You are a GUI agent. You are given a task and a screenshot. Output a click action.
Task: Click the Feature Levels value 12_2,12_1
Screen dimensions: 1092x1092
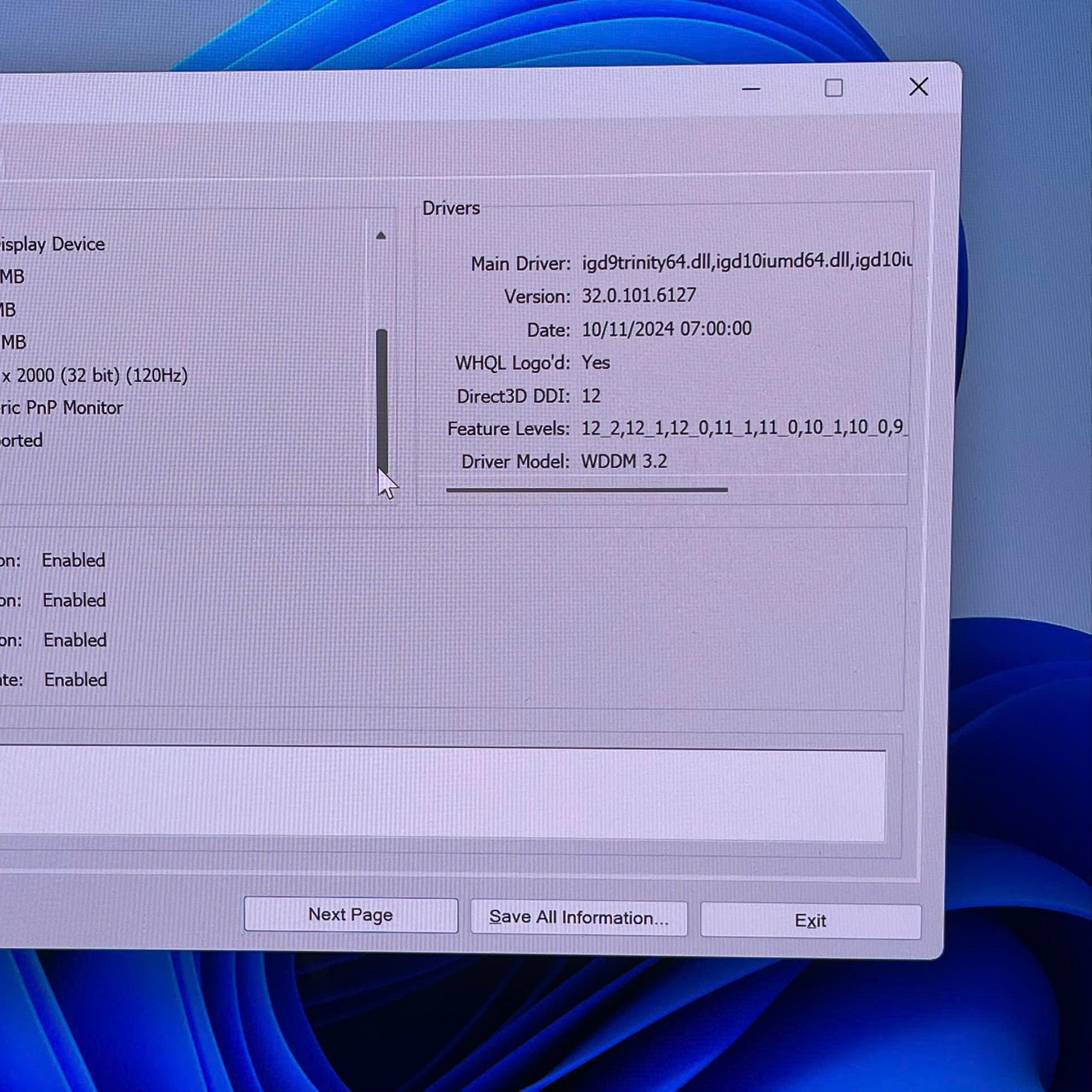744,428
